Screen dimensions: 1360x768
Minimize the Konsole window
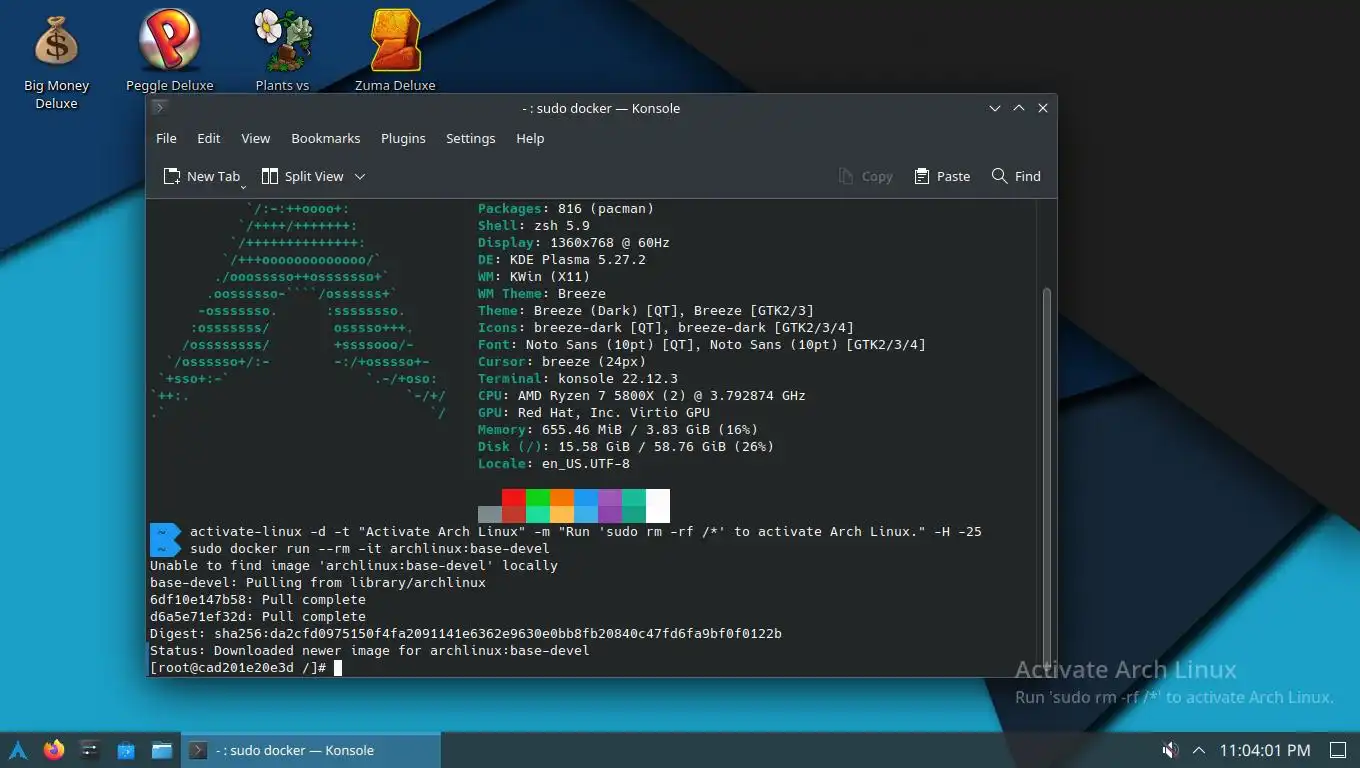click(x=995, y=108)
